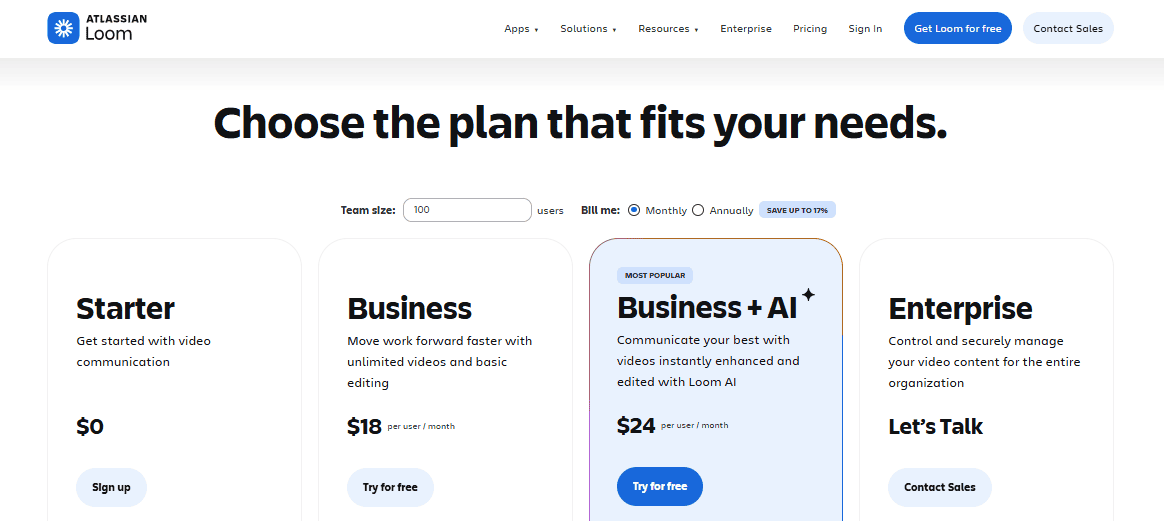Screen dimensions: 1164x521
Task: Expand the Apps dropdown menu
Action: [x=521, y=29]
